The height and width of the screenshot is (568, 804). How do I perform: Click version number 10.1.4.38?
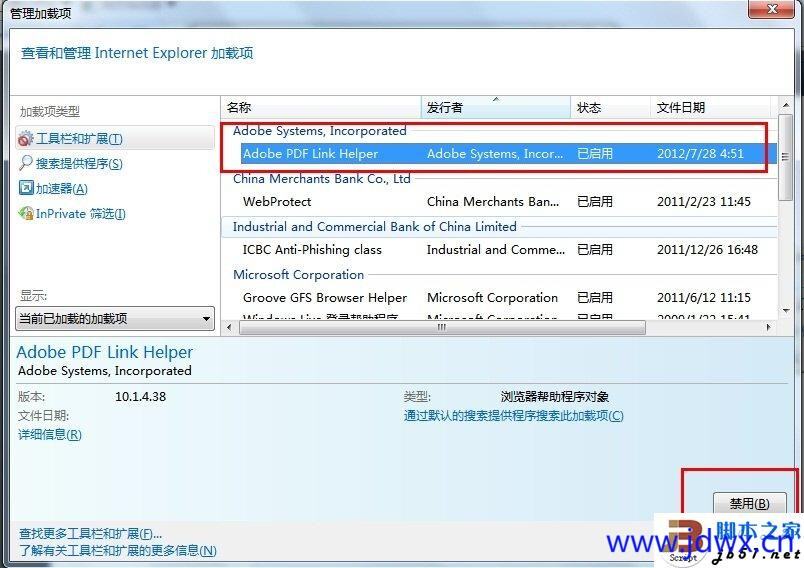(140, 396)
